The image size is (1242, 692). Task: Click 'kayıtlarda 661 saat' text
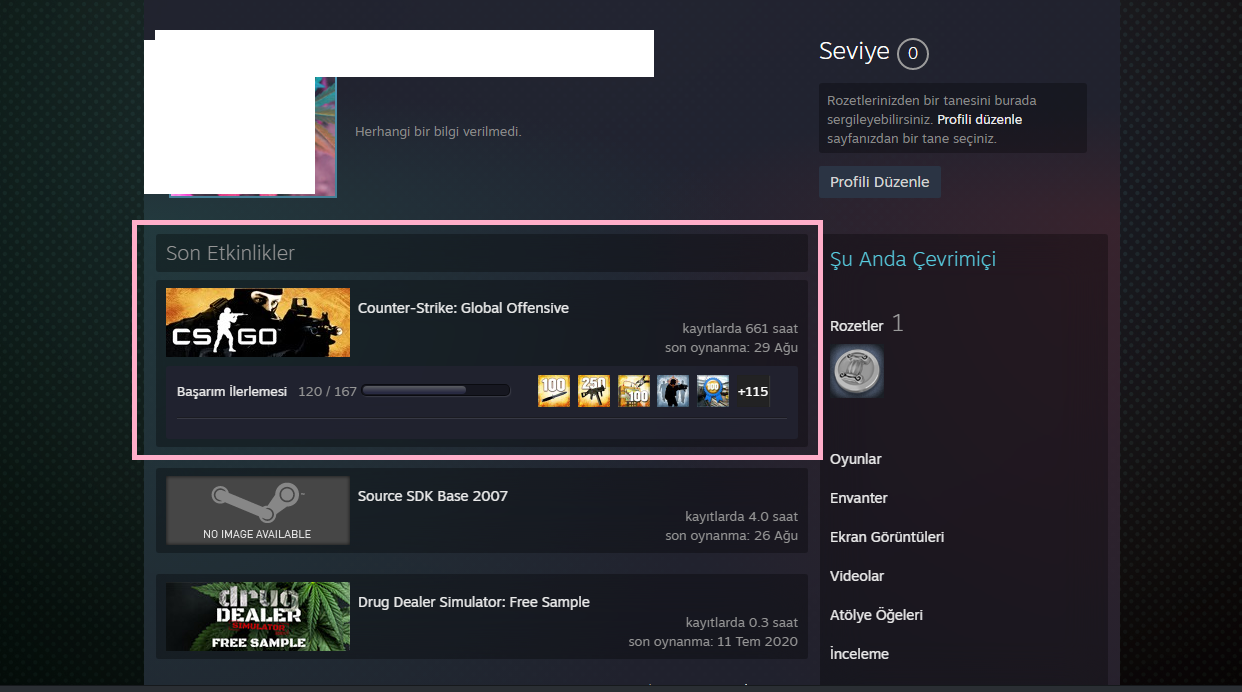[x=740, y=328]
